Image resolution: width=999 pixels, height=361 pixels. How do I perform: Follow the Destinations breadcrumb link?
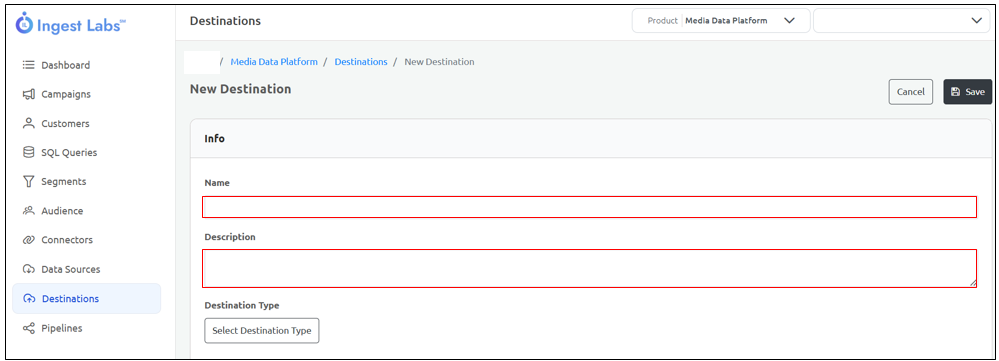coord(361,62)
